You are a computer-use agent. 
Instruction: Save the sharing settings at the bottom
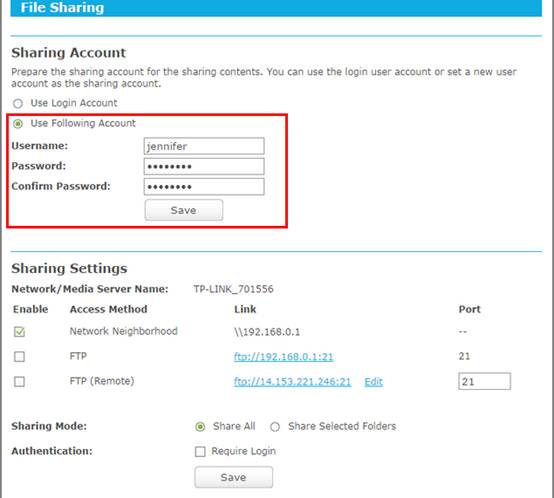[x=234, y=477]
